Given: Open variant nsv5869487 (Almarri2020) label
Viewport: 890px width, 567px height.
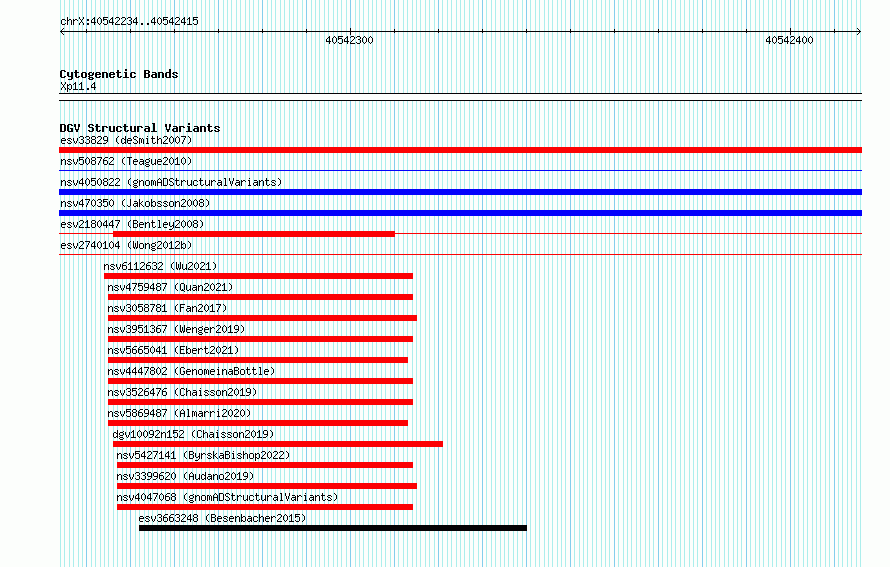Looking at the screenshot, I should (x=179, y=413).
